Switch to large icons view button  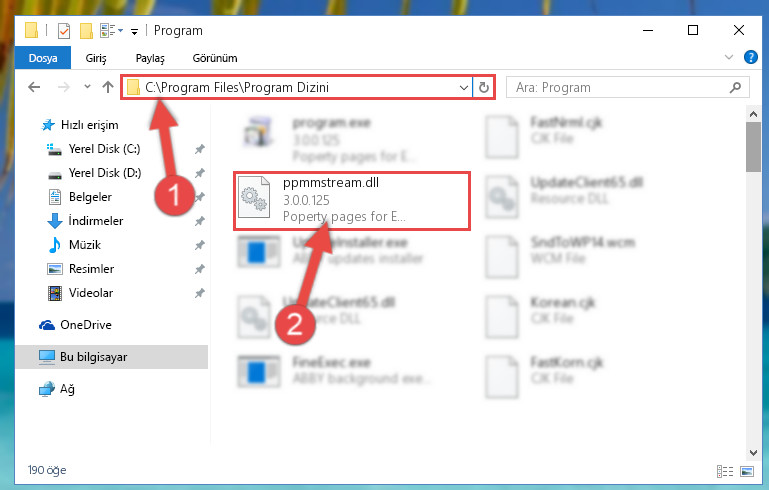pos(747,471)
